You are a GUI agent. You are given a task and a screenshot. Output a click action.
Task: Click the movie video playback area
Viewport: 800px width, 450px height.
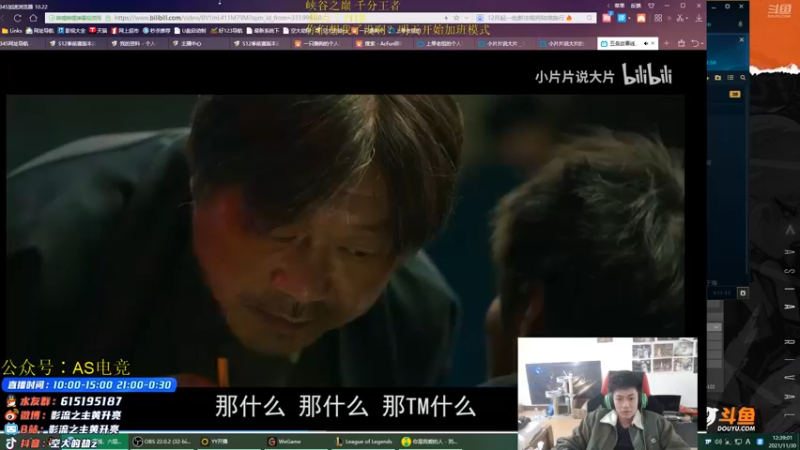tap(345, 240)
